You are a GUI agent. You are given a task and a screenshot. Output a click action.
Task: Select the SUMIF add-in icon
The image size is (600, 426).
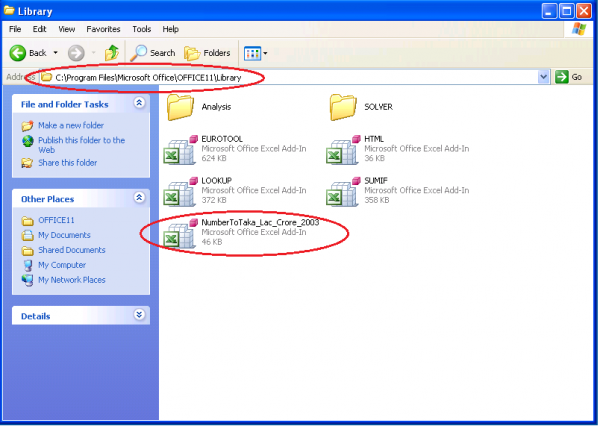click(x=343, y=191)
